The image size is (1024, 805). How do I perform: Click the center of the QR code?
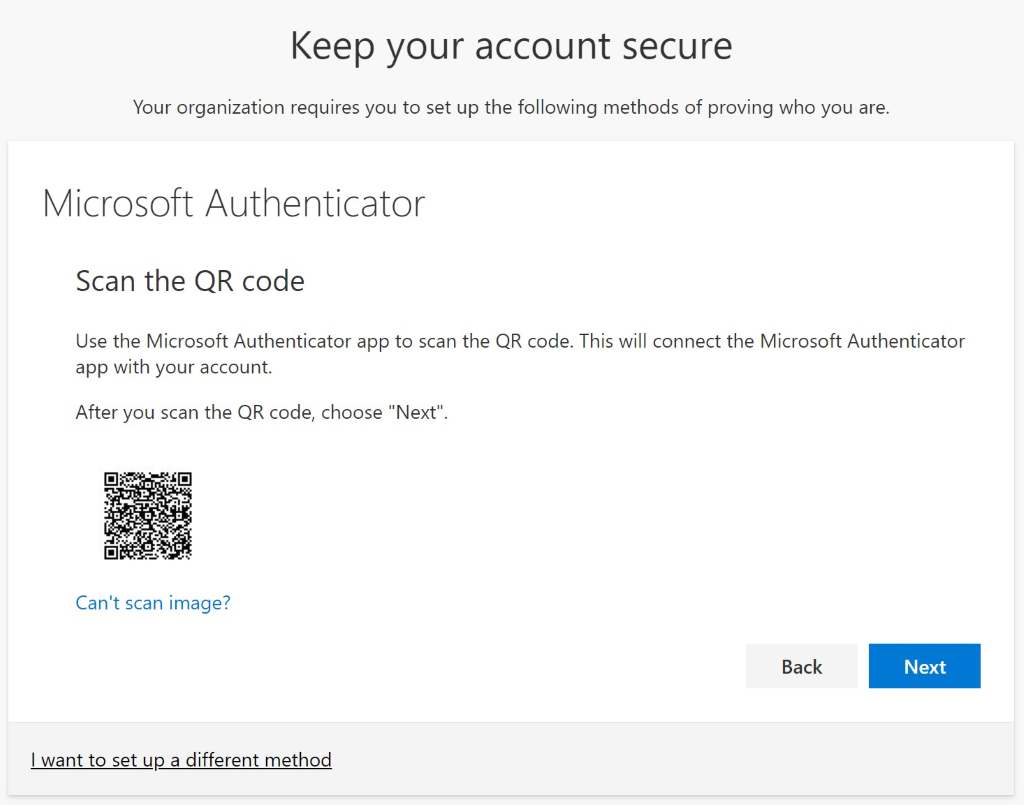point(148,516)
